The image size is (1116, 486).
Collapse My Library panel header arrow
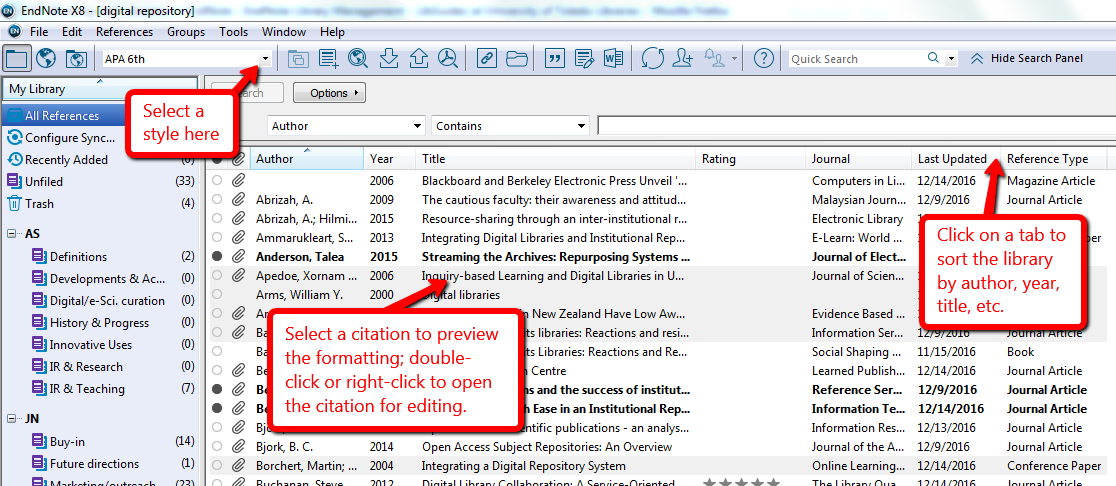[100, 81]
